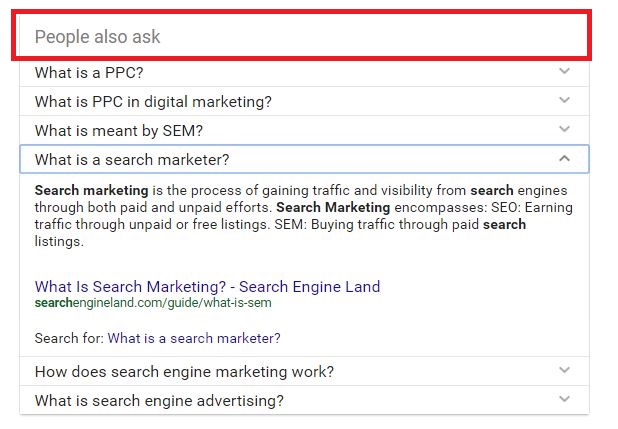Image resolution: width=618 pixels, height=429 pixels.
Task: Open the 'What is search engine advertising?' question
Action: 159,401
